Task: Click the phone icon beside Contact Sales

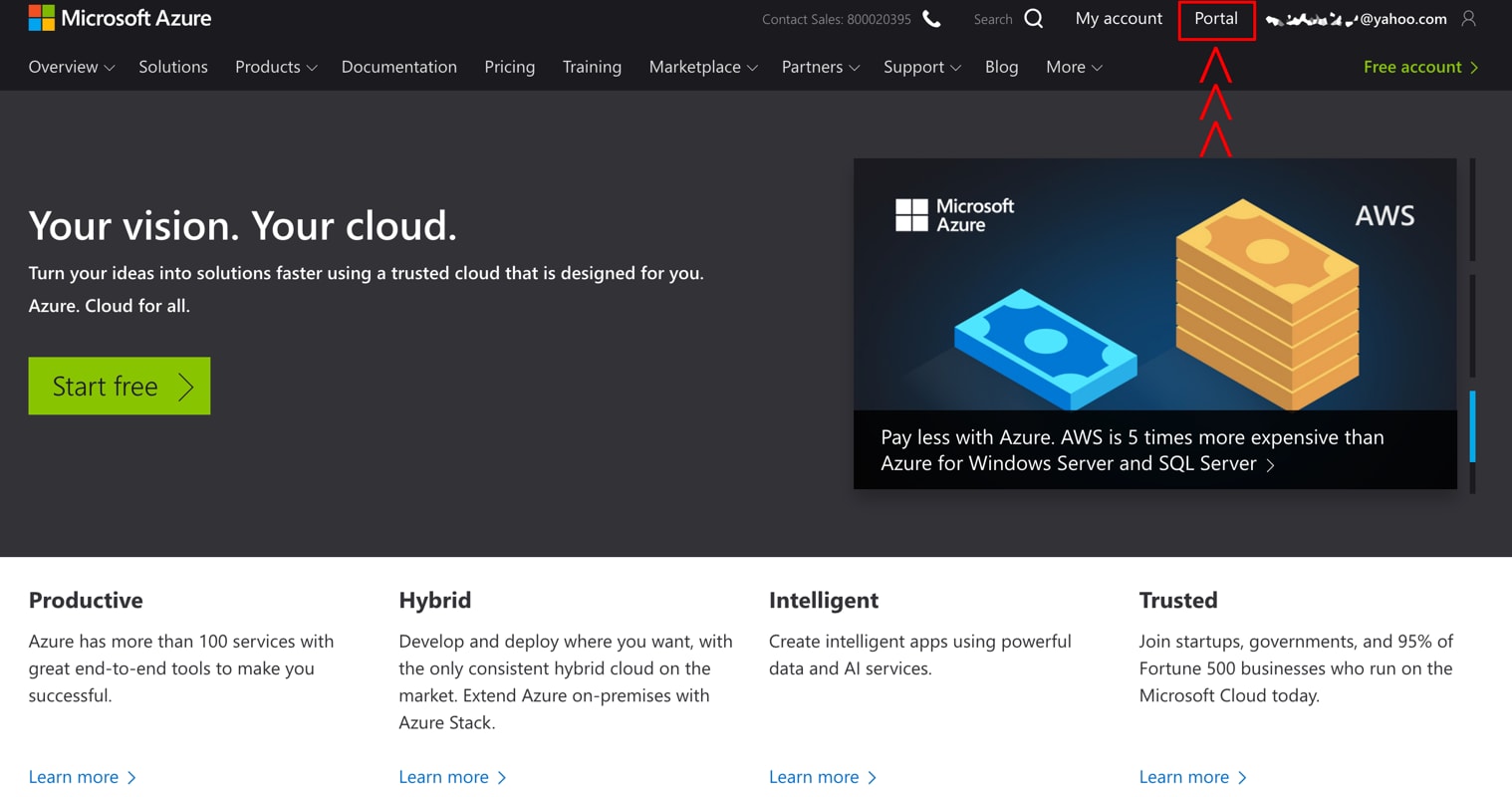Action: point(930,18)
